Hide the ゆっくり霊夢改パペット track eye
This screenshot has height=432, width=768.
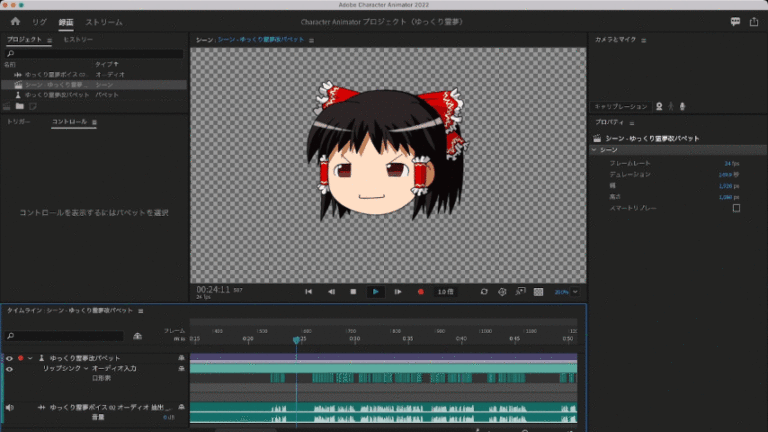pyautogui.click(x=9, y=358)
